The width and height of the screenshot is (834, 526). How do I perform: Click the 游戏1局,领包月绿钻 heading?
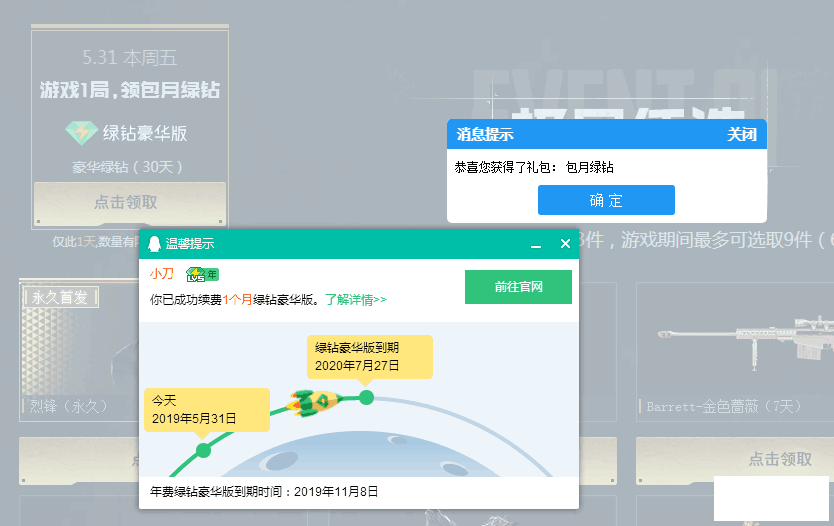click(130, 89)
